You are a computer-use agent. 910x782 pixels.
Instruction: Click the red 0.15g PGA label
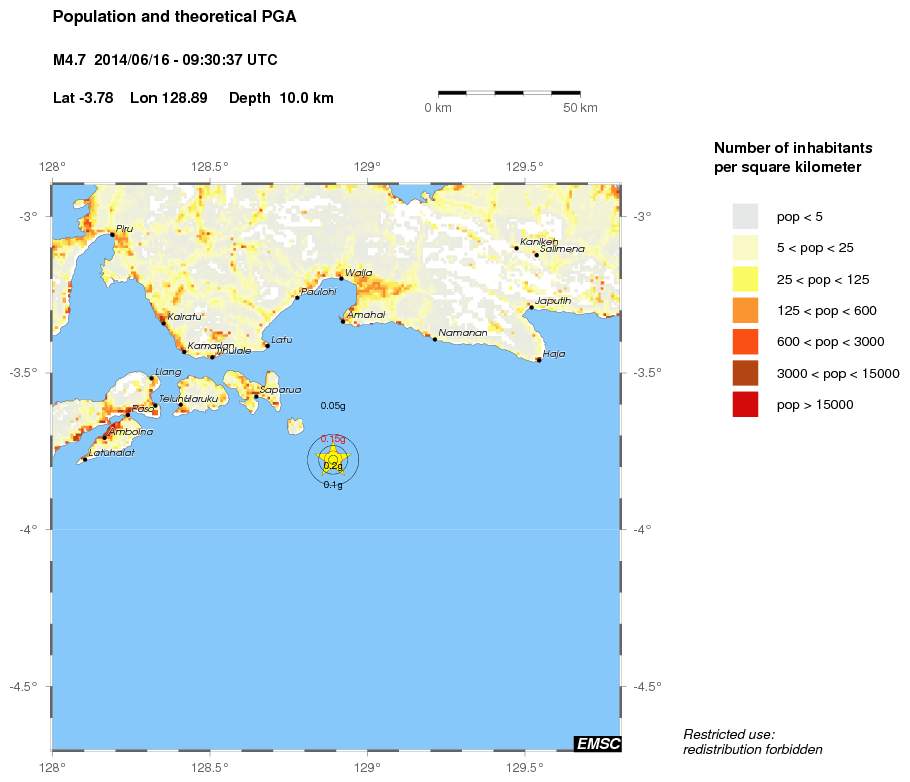[x=333, y=439]
